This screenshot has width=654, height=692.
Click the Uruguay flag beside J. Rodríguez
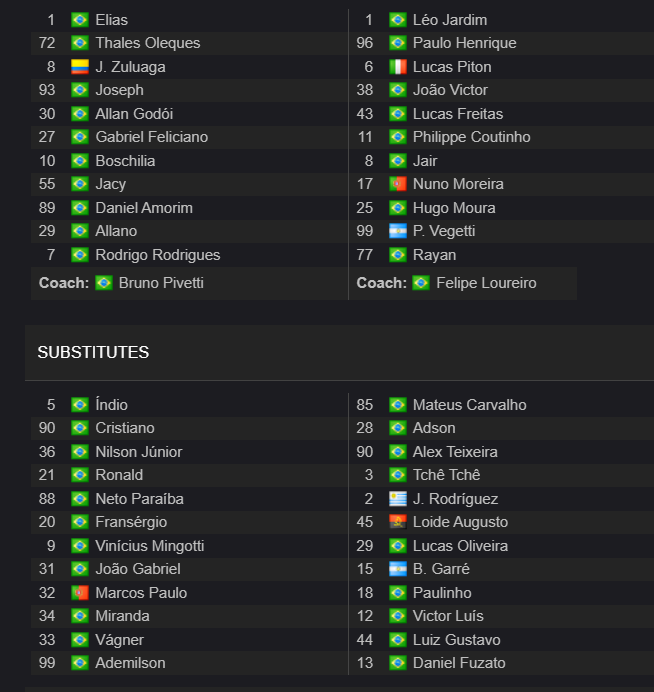[x=398, y=499]
